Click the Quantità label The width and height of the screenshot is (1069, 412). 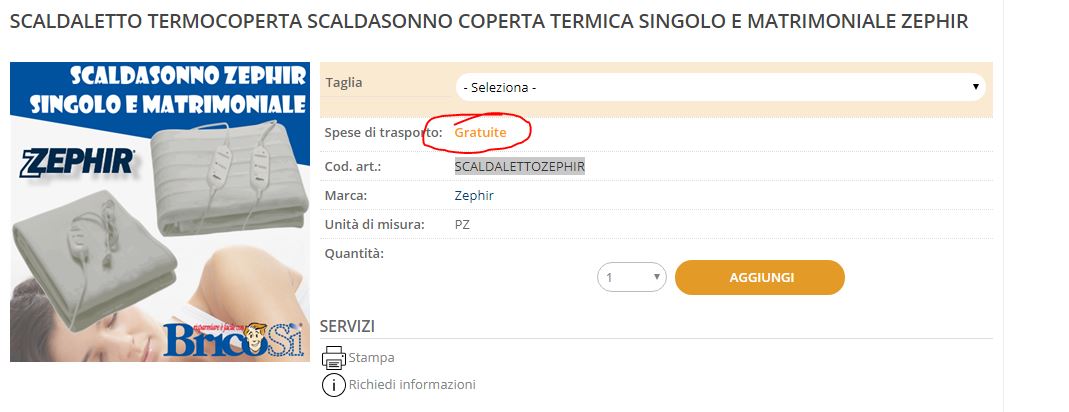coord(355,253)
